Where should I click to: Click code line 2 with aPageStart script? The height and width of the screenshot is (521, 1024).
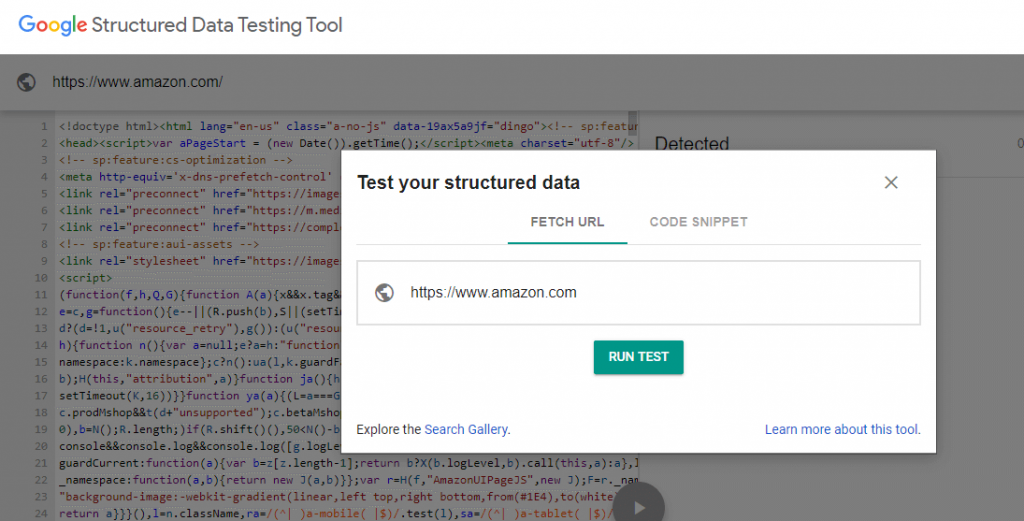coord(346,143)
